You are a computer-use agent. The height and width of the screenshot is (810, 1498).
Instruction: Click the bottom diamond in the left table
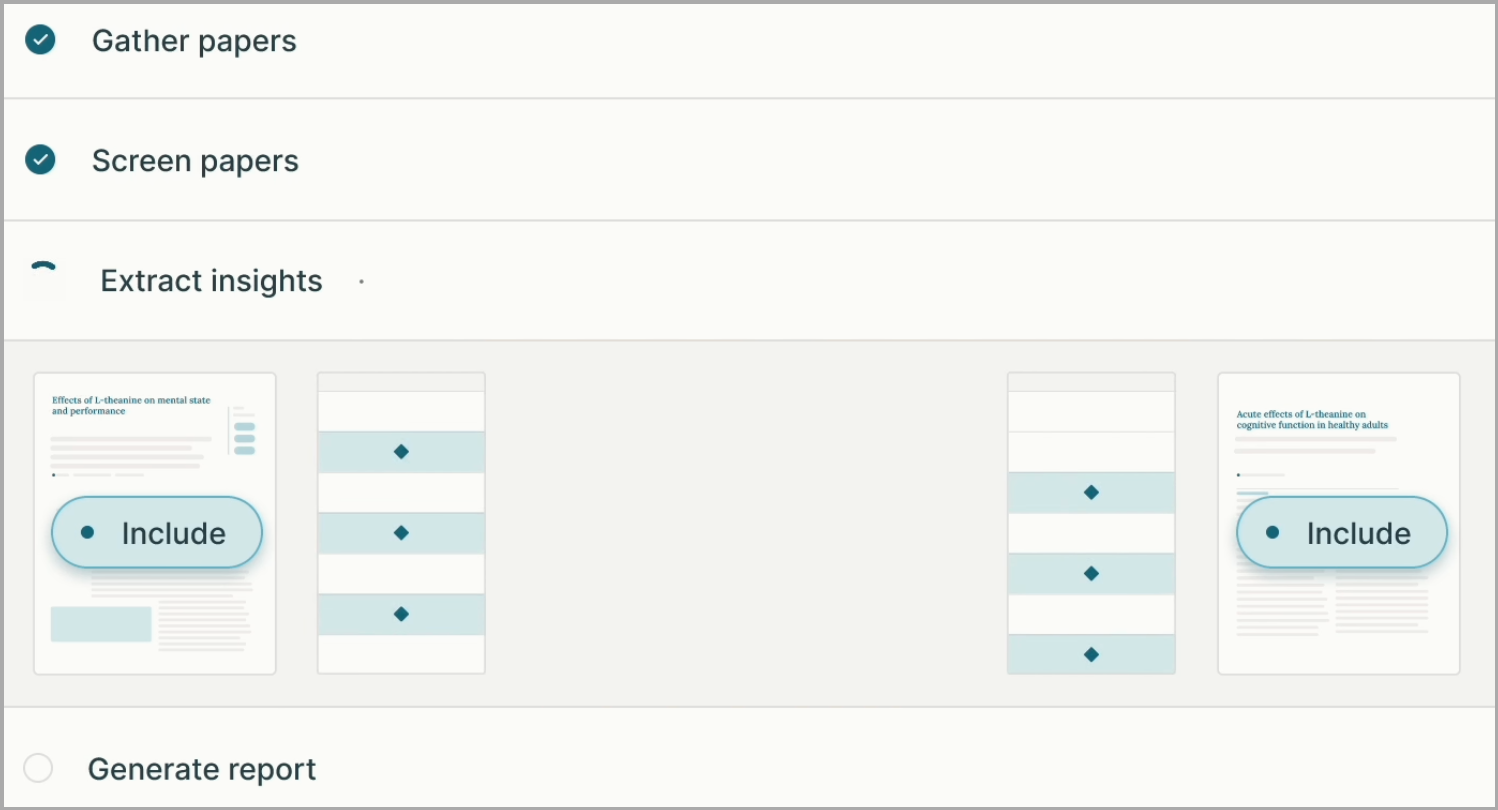(401, 614)
